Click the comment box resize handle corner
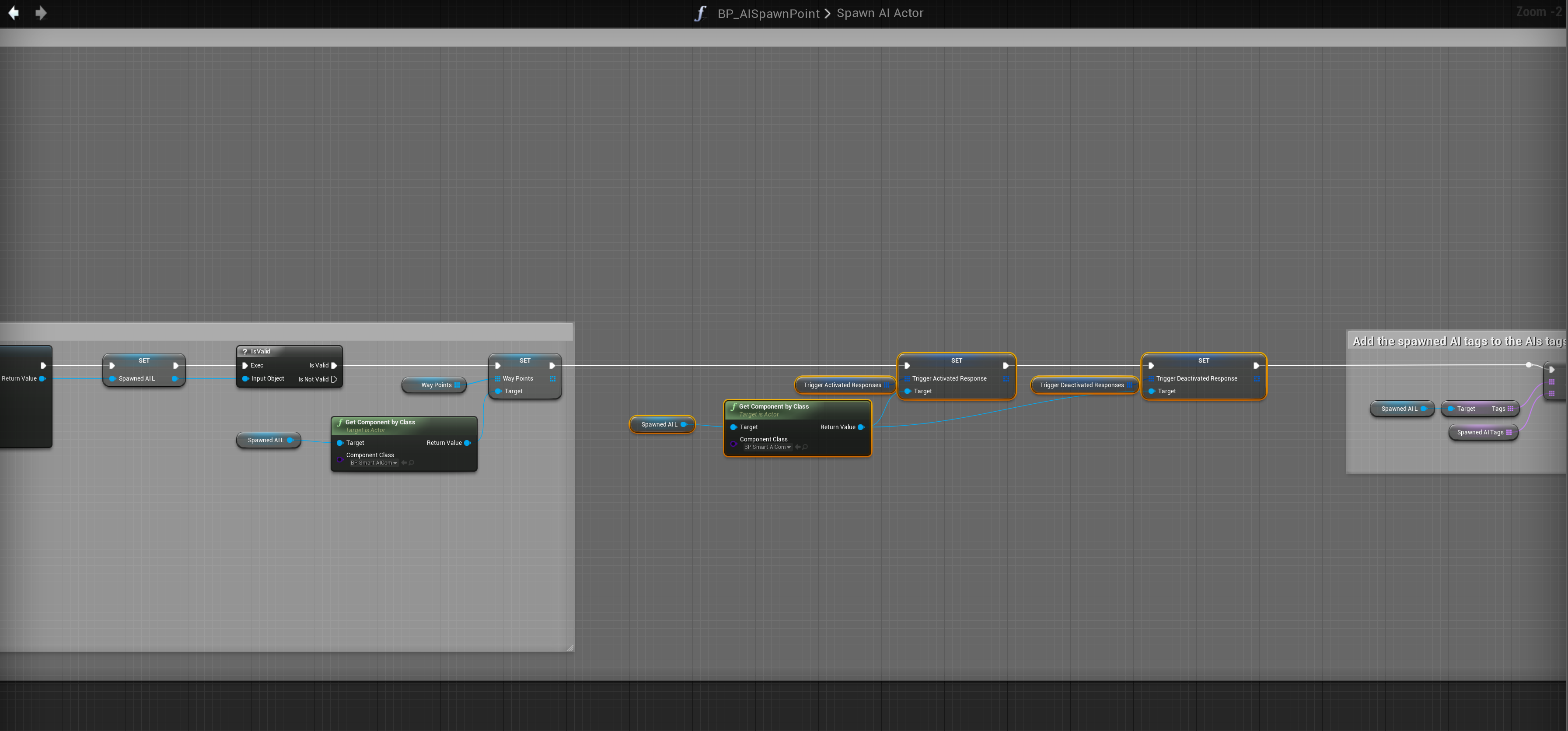The width and height of the screenshot is (1568, 731). 570,648
